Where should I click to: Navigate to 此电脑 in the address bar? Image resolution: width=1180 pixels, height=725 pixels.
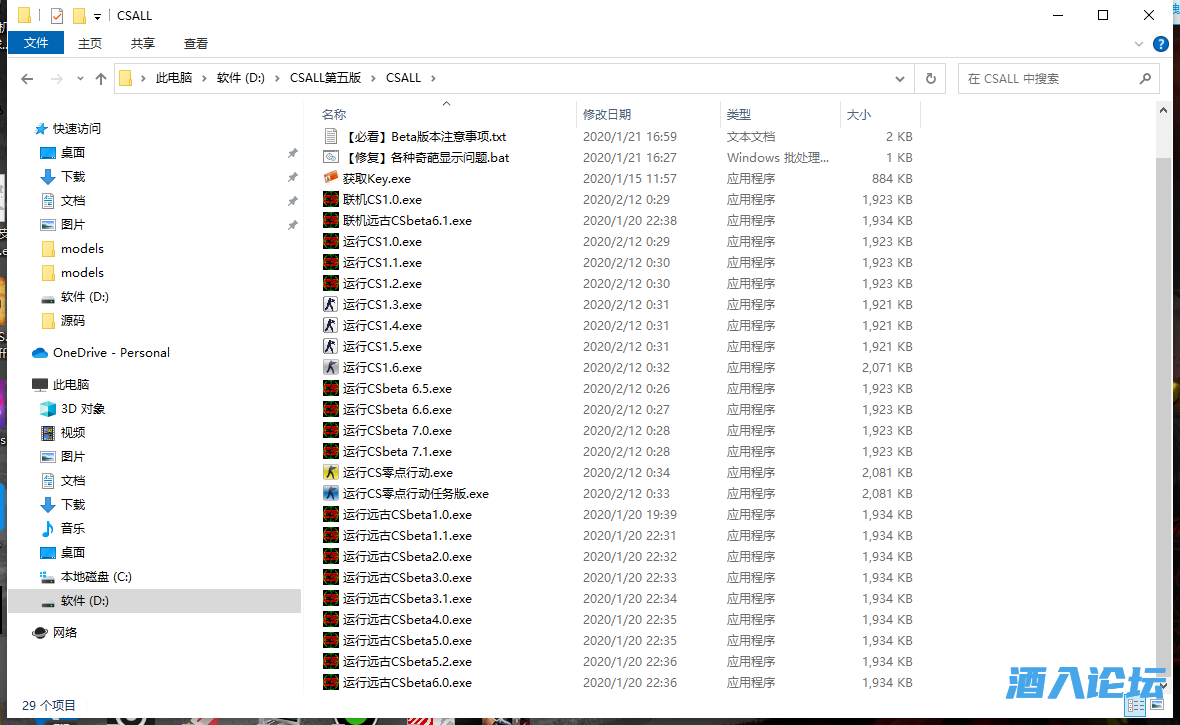click(174, 78)
